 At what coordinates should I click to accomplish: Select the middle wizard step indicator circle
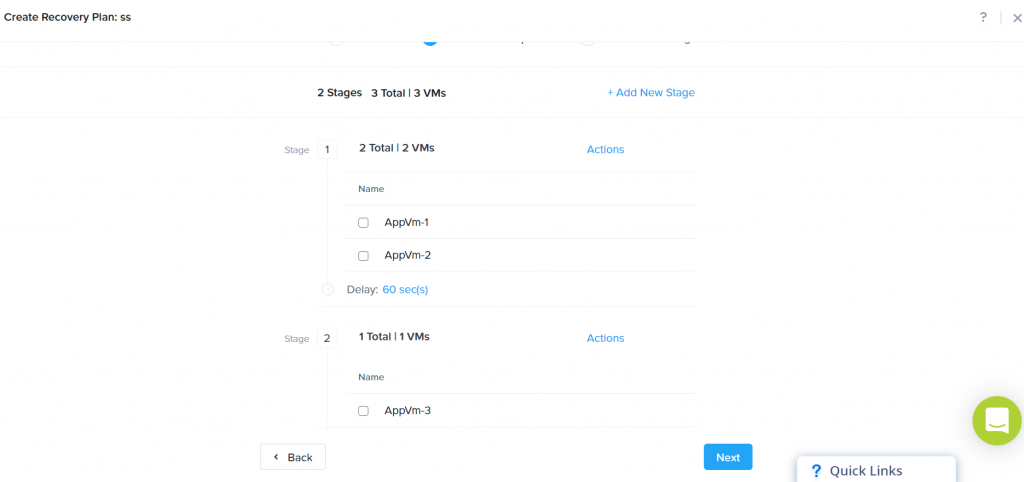click(430, 41)
